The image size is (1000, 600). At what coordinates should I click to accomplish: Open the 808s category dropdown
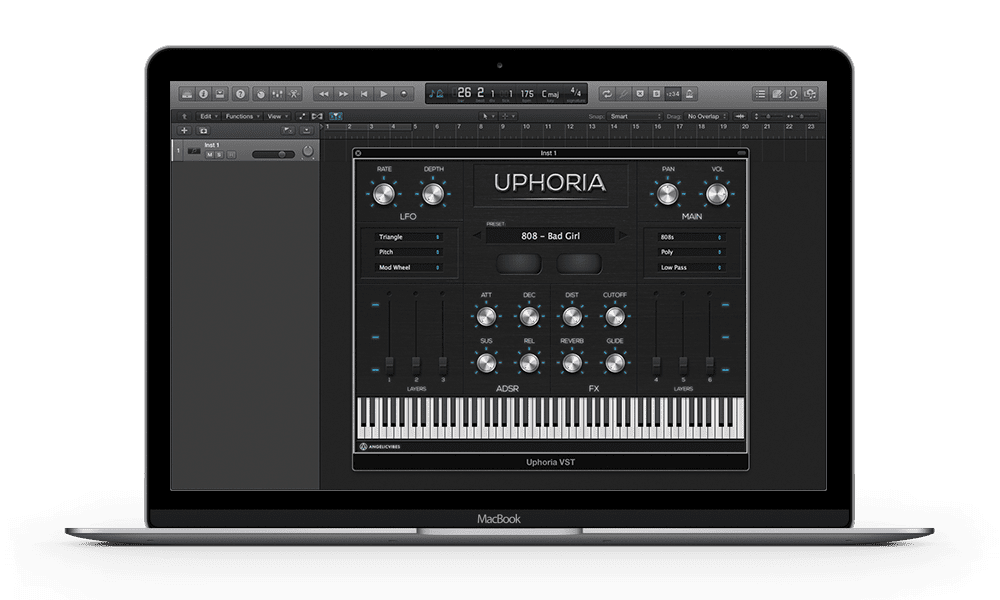(x=691, y=237)
